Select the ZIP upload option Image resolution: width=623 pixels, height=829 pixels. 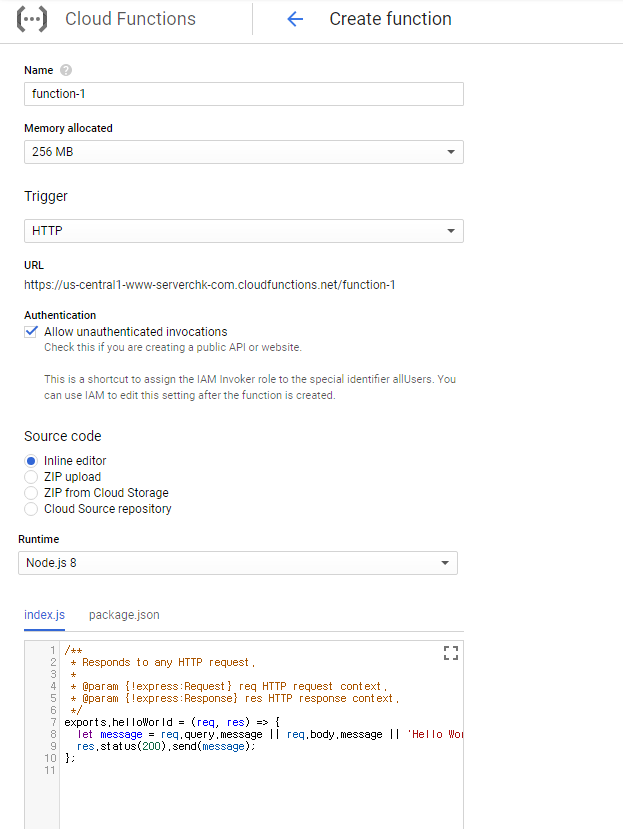click(31, 477)
